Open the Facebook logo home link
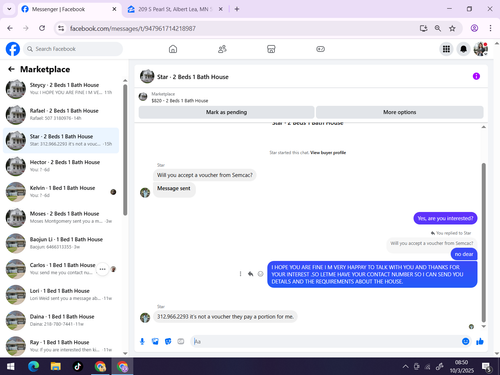Viewport: 500px width, 375px height. coord(13,49)
